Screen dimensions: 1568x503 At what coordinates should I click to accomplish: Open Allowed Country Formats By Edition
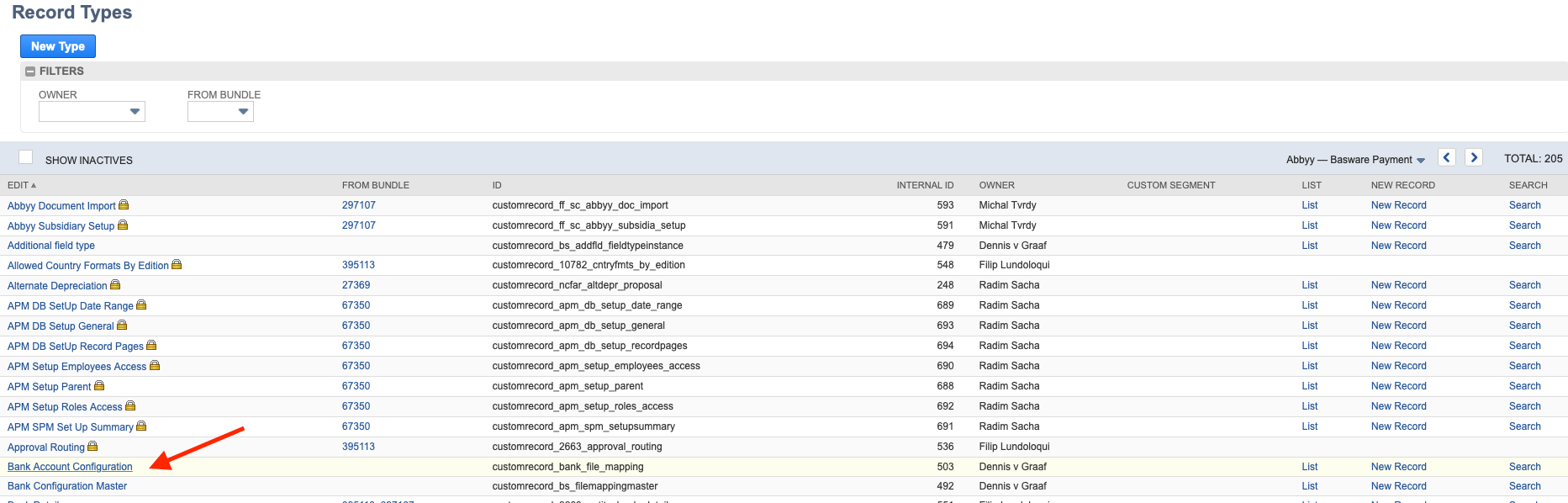coord(88,266)
